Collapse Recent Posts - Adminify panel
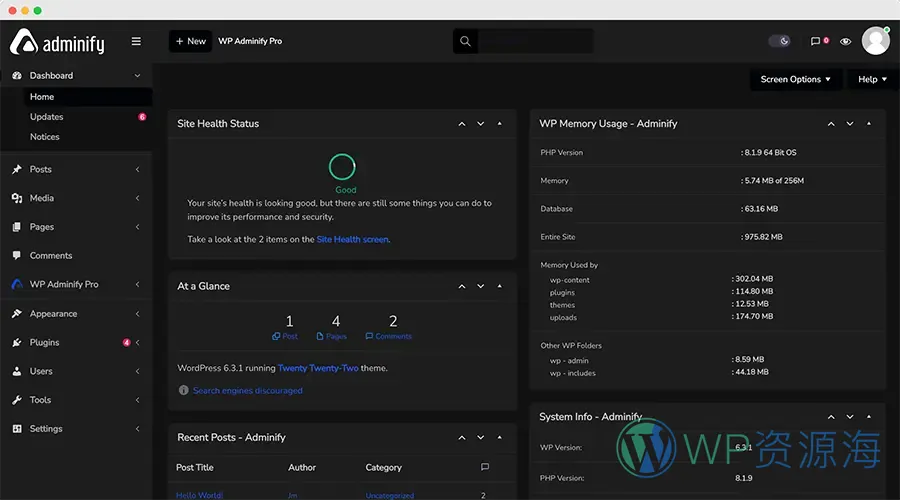The image size is (900, 500). [499, 437]
